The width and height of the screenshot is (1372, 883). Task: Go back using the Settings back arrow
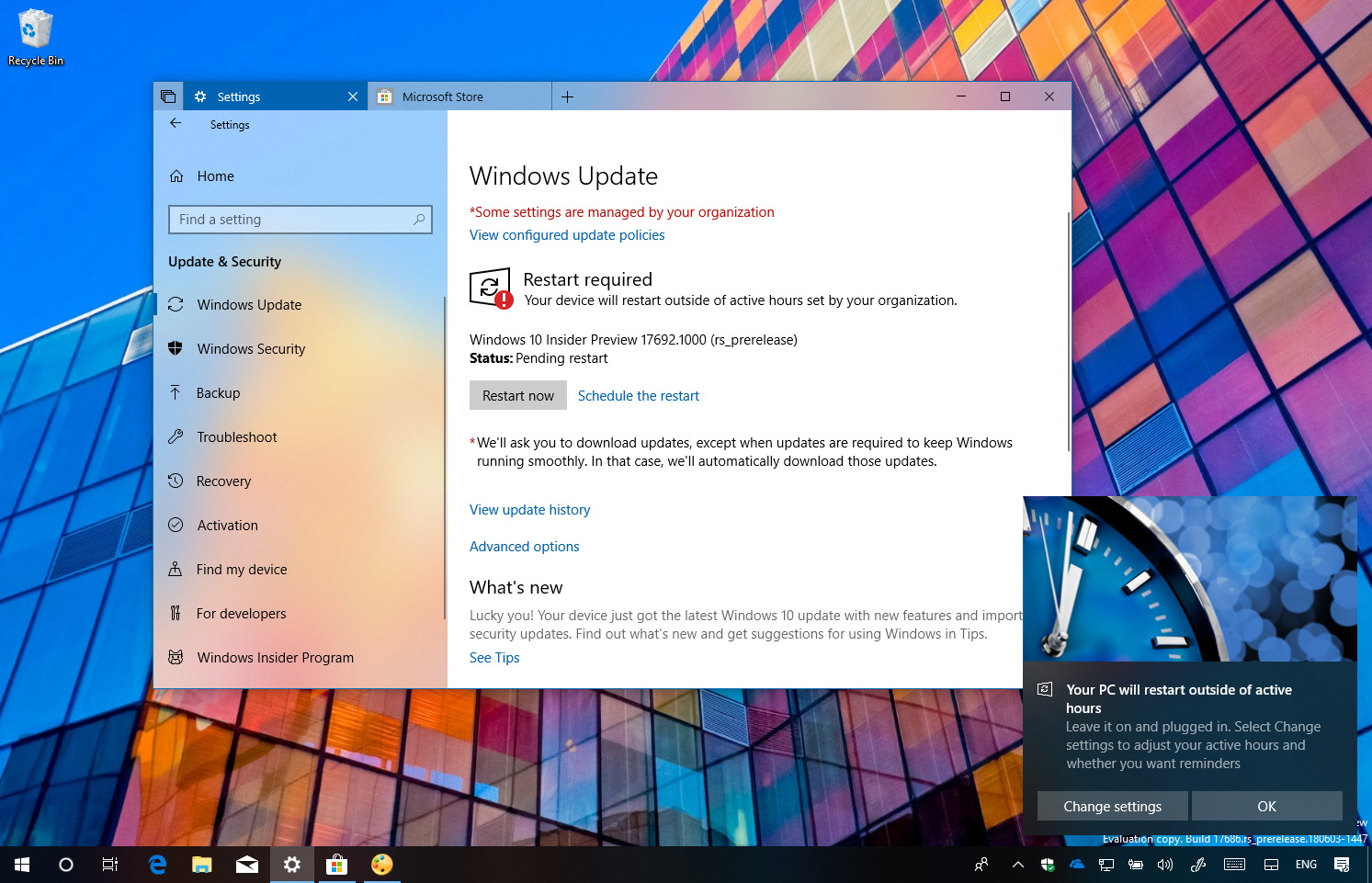176,123
